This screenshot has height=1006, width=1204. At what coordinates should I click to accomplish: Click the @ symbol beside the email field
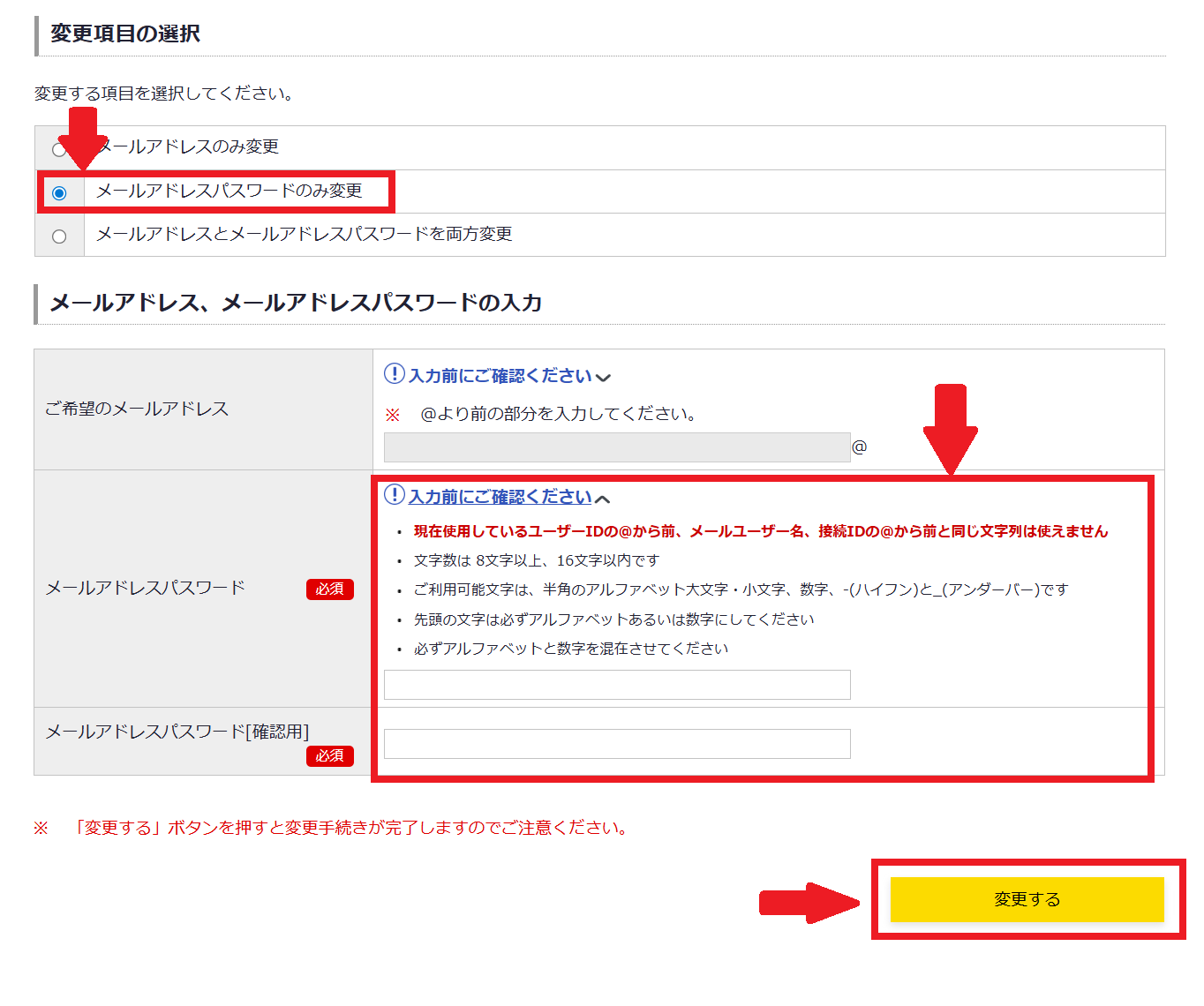click(859, 447)
